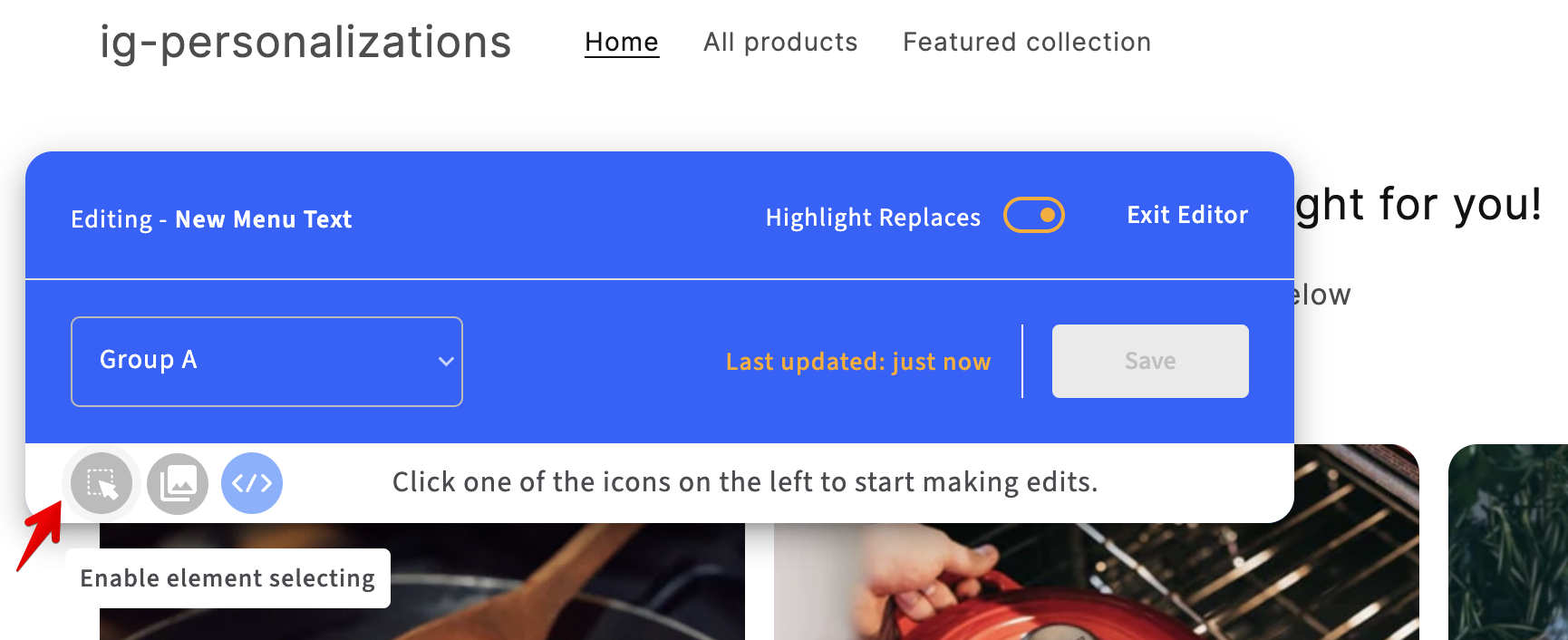The height and width of the screenshot is (640, 1568).
Task: Click the chevron arrow in group selector
Action: point(446,361)
